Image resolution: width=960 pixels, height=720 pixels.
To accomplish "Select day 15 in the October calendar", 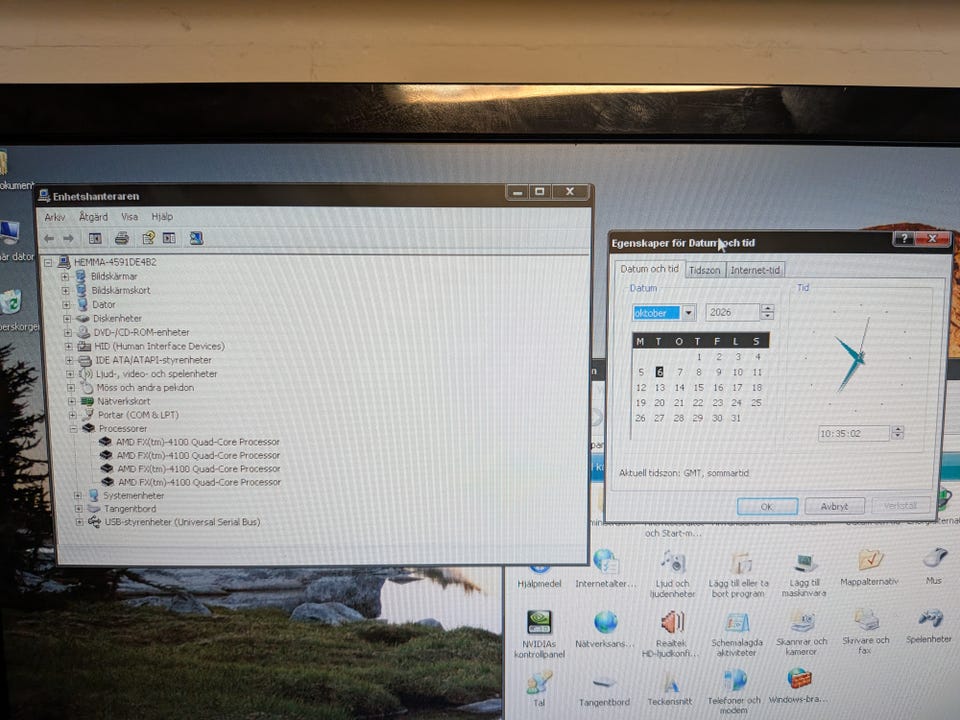I will [x=699, y=388].
